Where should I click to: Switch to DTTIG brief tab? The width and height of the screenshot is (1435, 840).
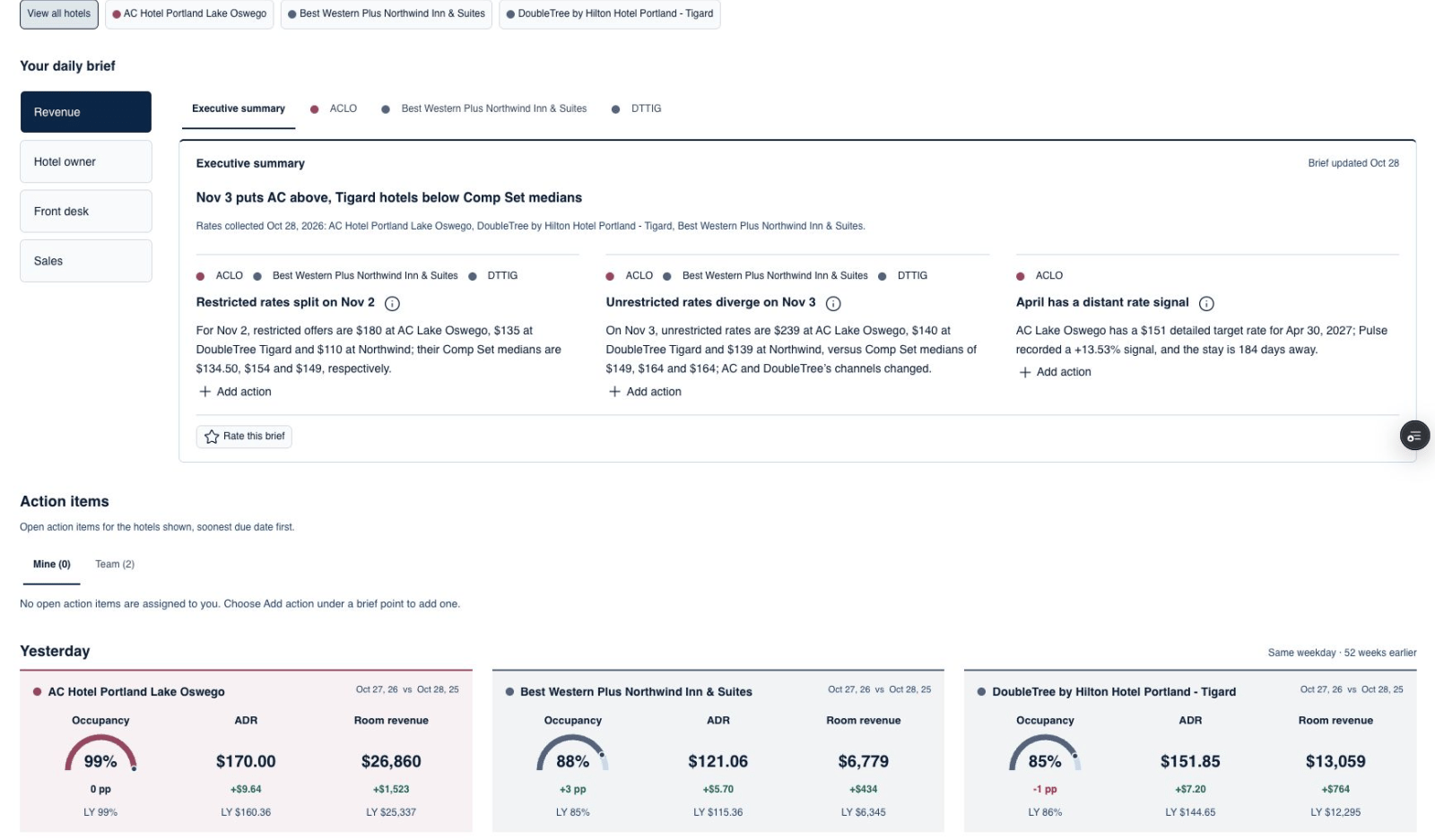point(637,108)
